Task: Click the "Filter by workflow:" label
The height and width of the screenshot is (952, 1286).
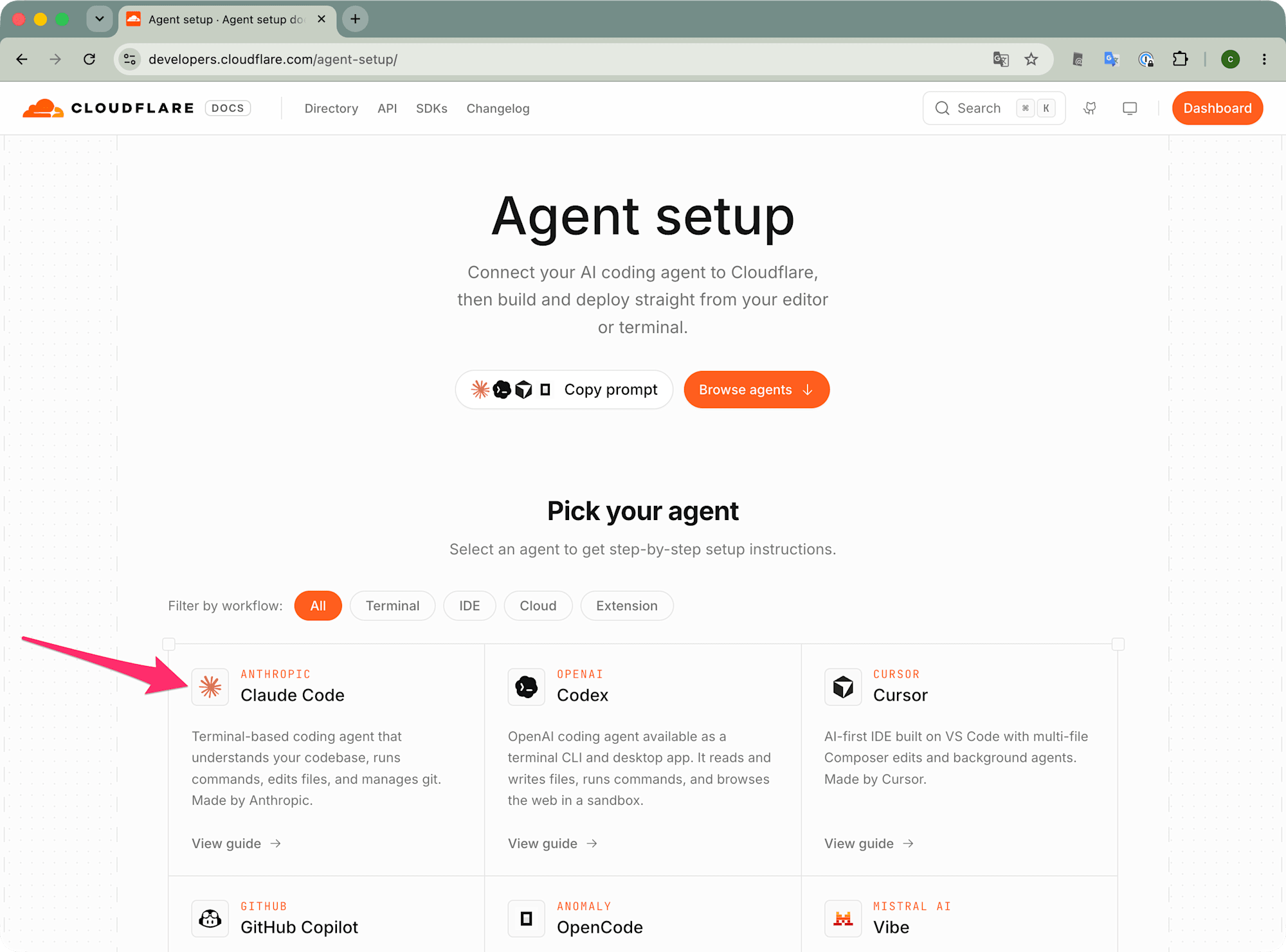Action: point(225,606)
